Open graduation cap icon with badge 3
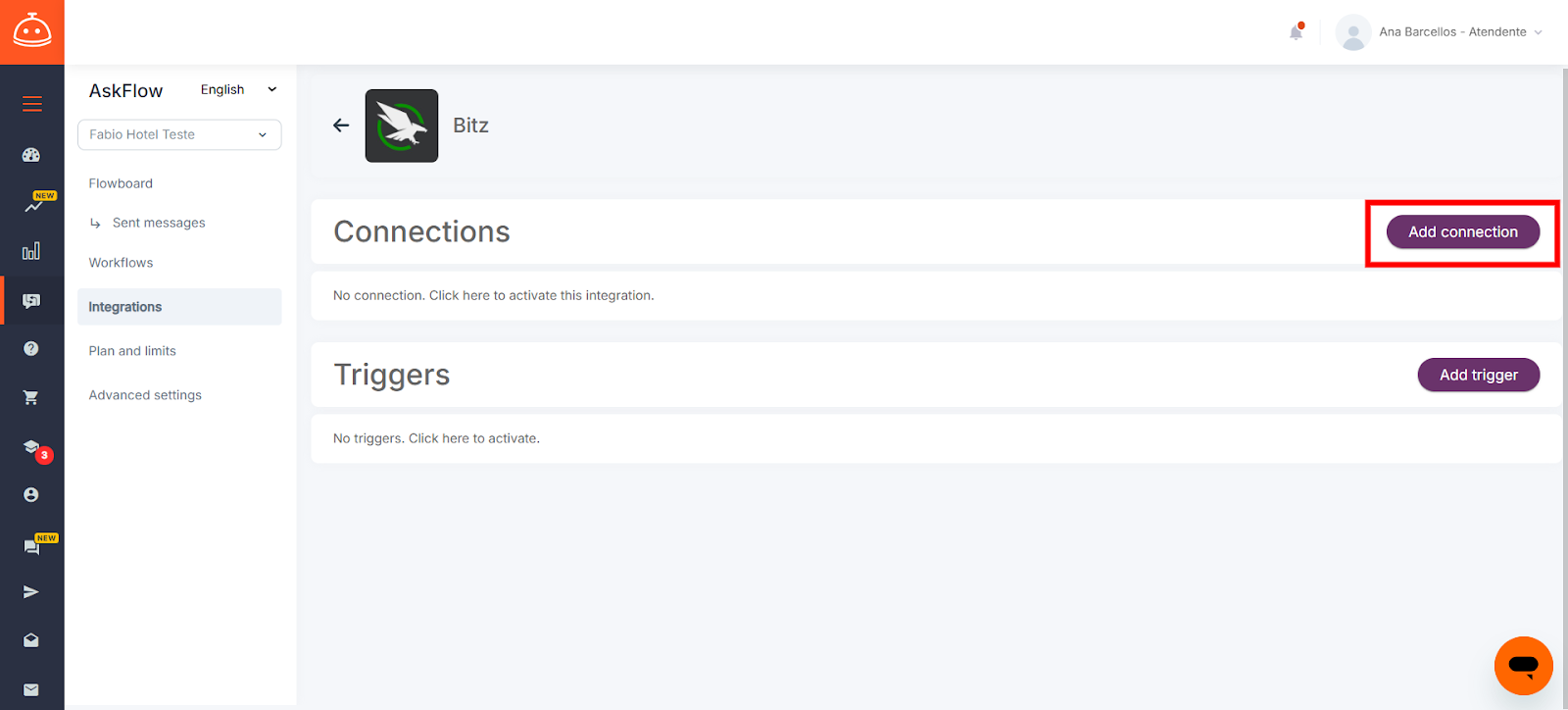 32,447
